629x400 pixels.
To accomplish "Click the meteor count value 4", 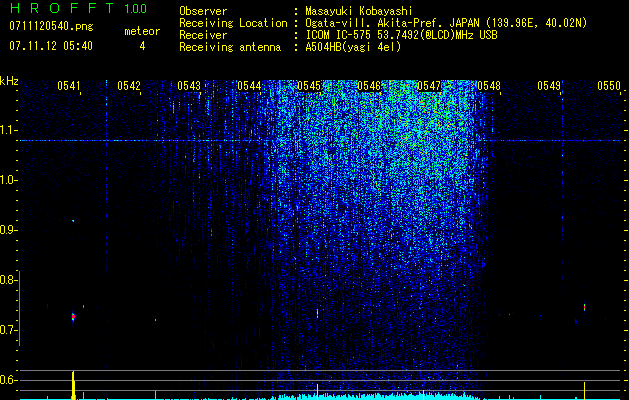I will tap(142, 46).
